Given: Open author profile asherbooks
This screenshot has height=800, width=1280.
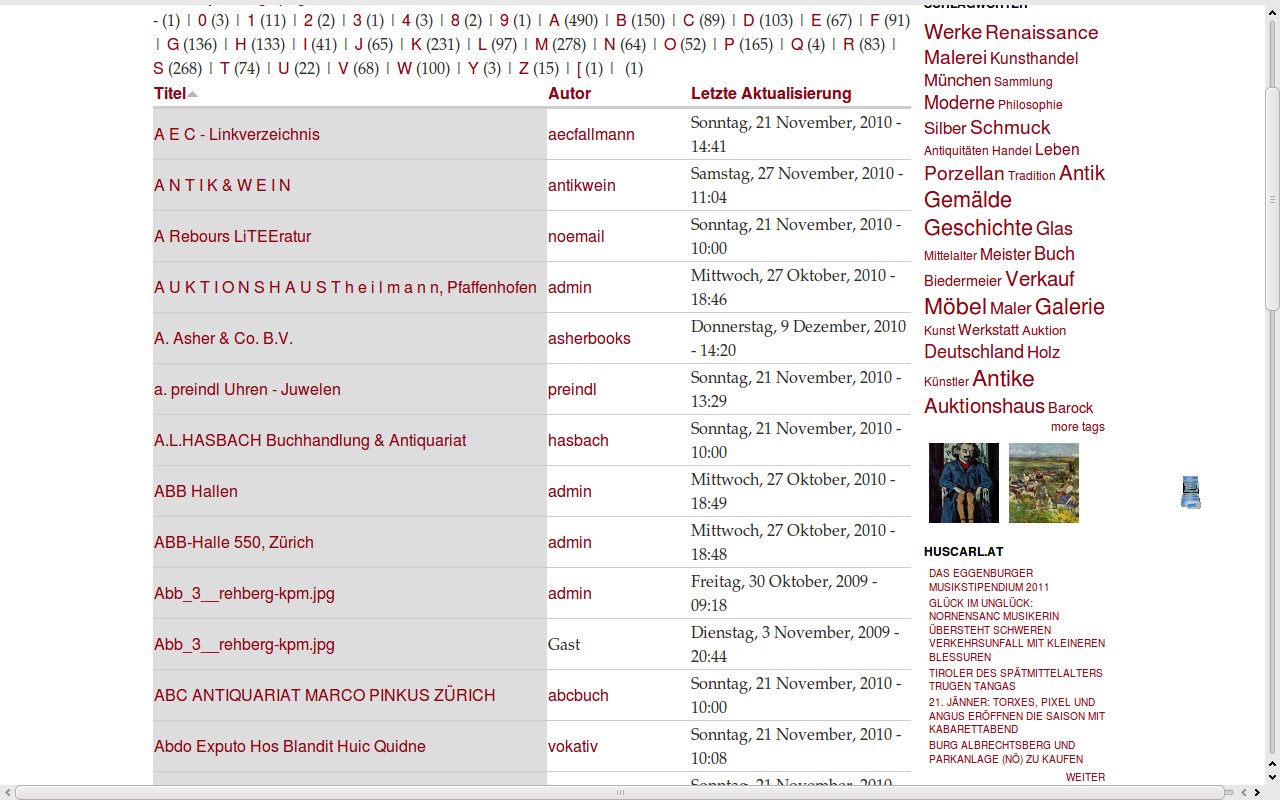Looking at the screenshot, I should 589,338.
